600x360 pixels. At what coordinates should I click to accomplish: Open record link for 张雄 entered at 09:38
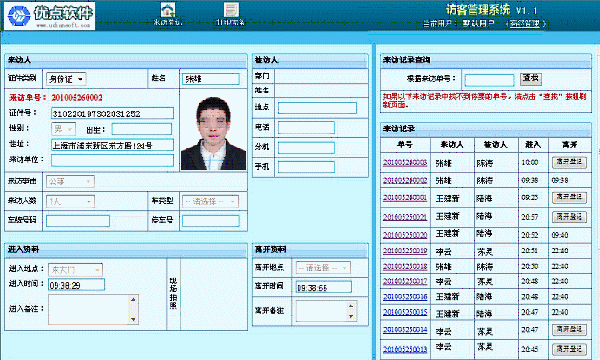405,180
